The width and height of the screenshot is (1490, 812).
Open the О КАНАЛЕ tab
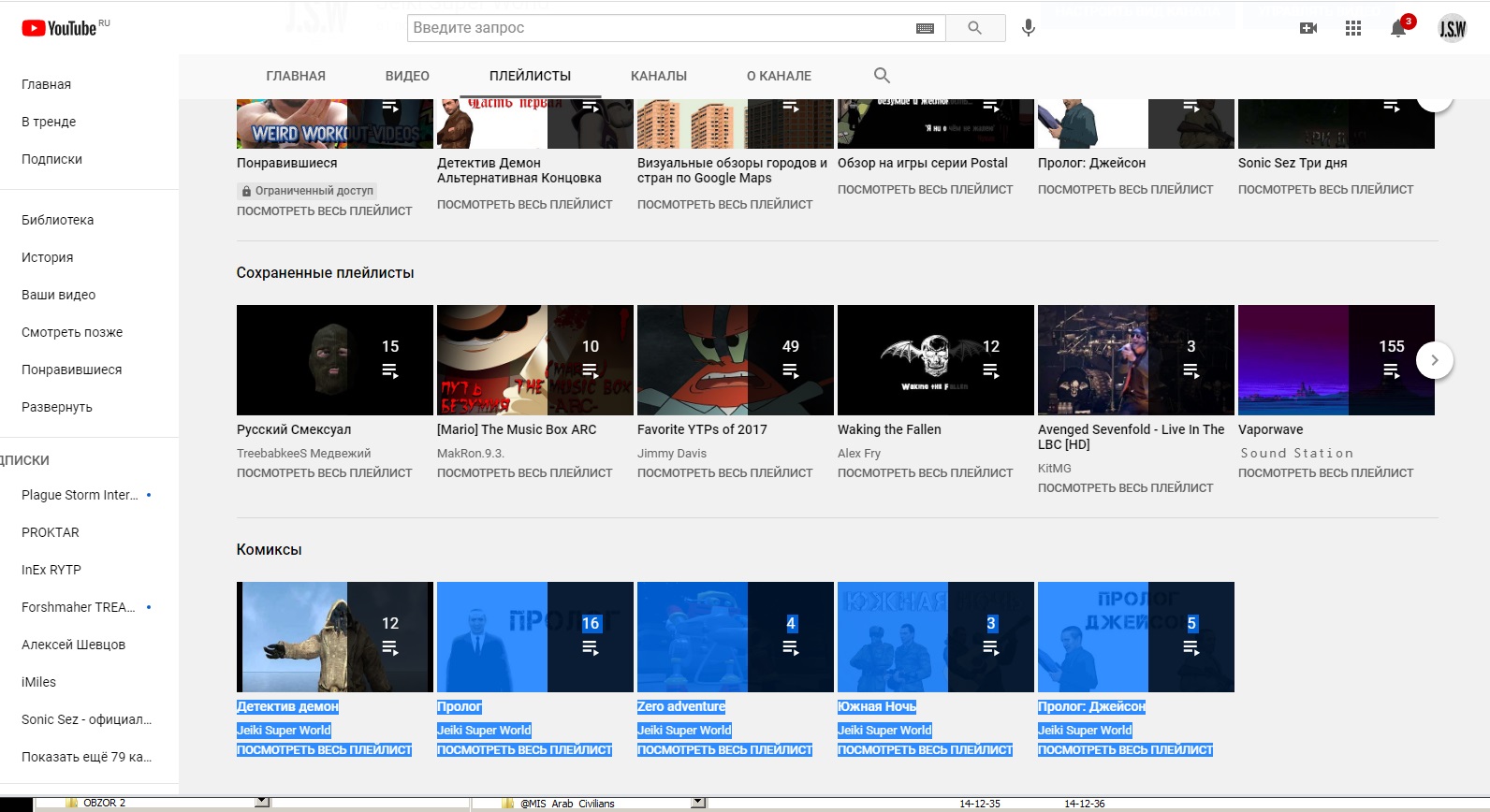click(x=779, y=76)
